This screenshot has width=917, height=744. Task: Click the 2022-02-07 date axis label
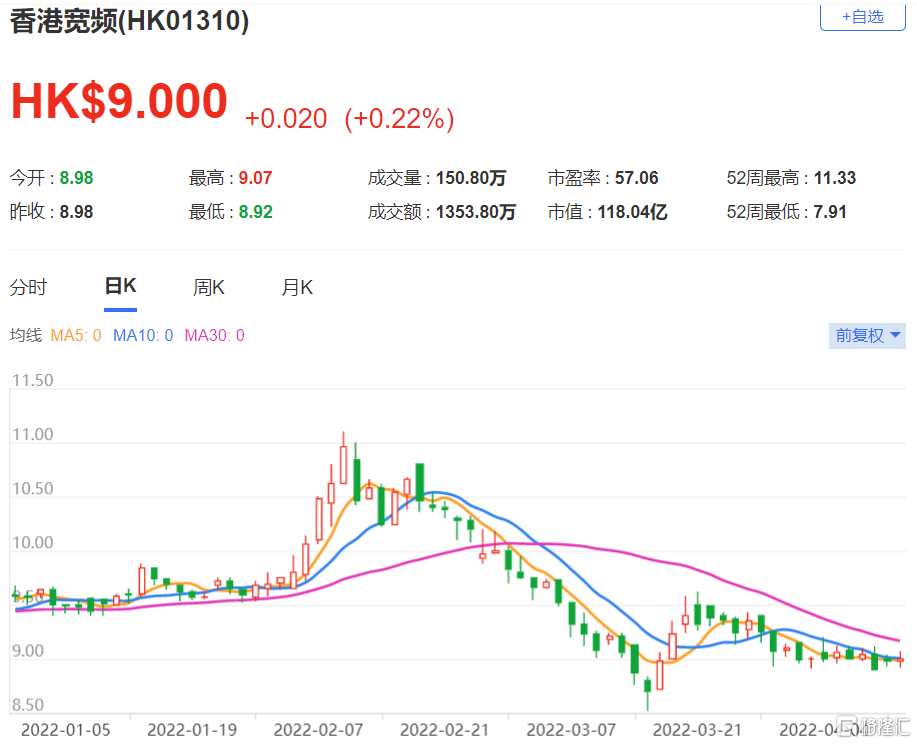click(318, 730)
